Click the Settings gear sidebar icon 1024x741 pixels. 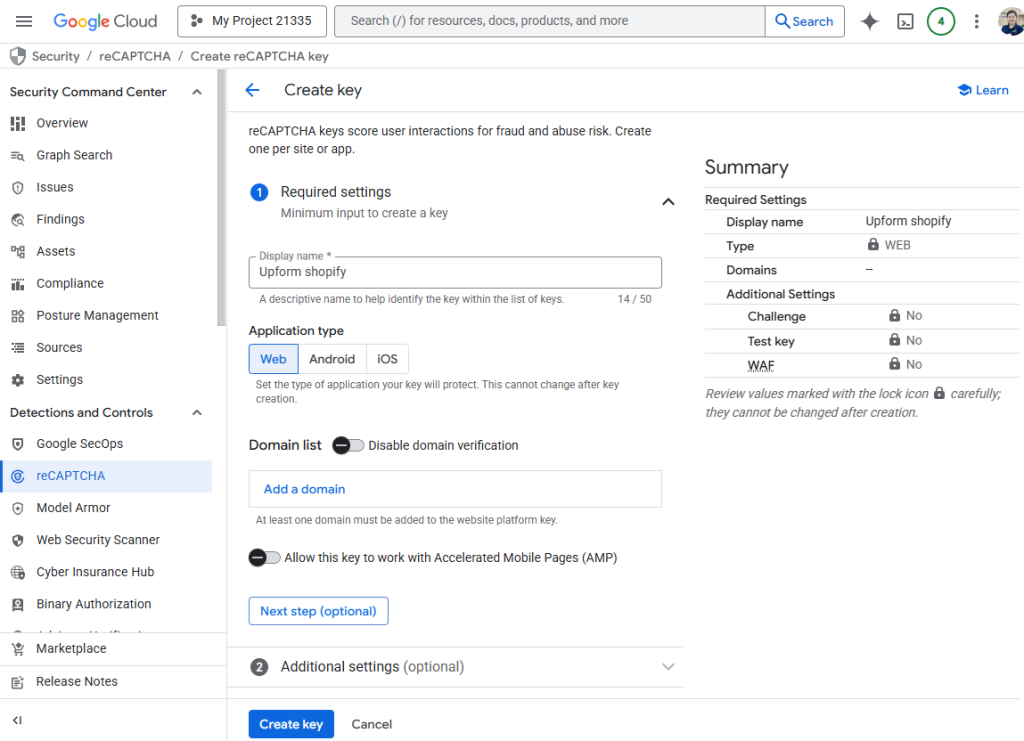(18, 380)
